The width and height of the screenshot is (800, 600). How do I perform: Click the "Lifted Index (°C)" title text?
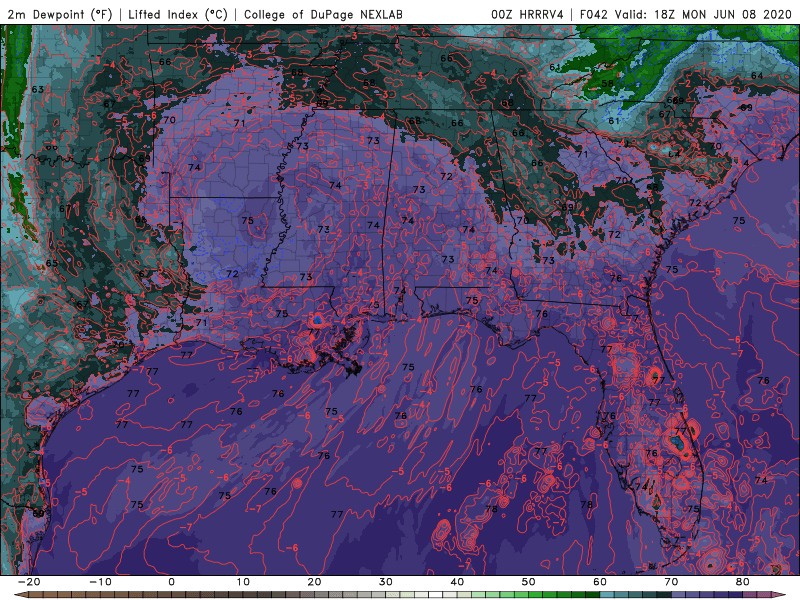coord(178,14)
